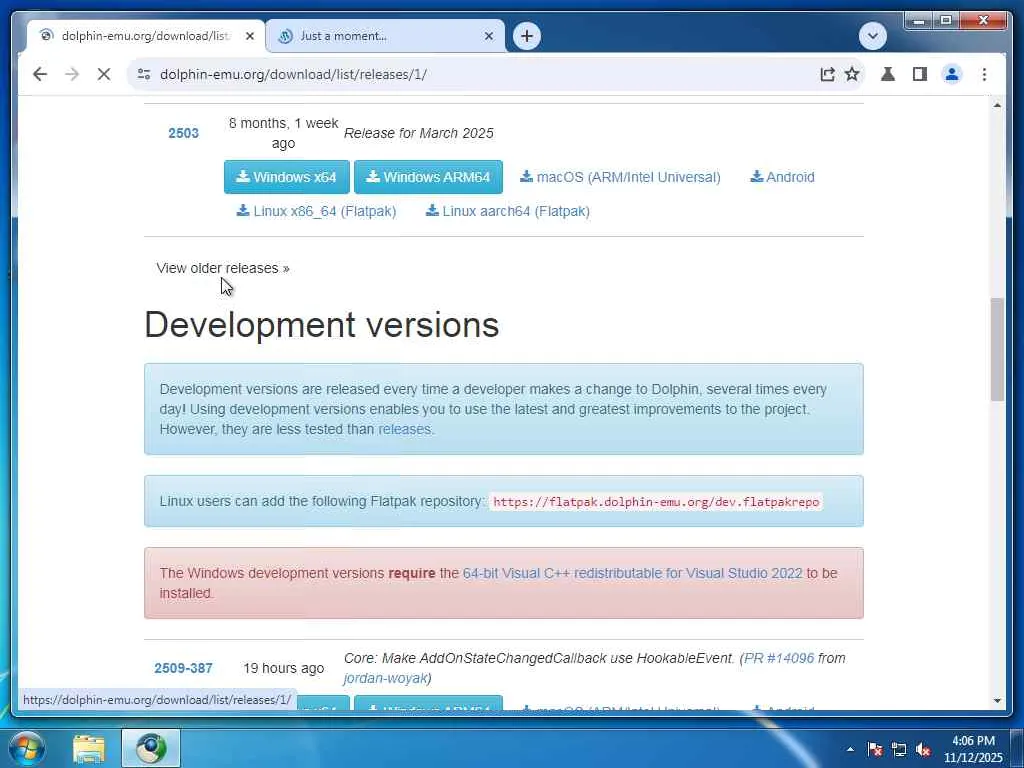
Task: Click the page scrollbar thumb
Action: click(997, 349)
